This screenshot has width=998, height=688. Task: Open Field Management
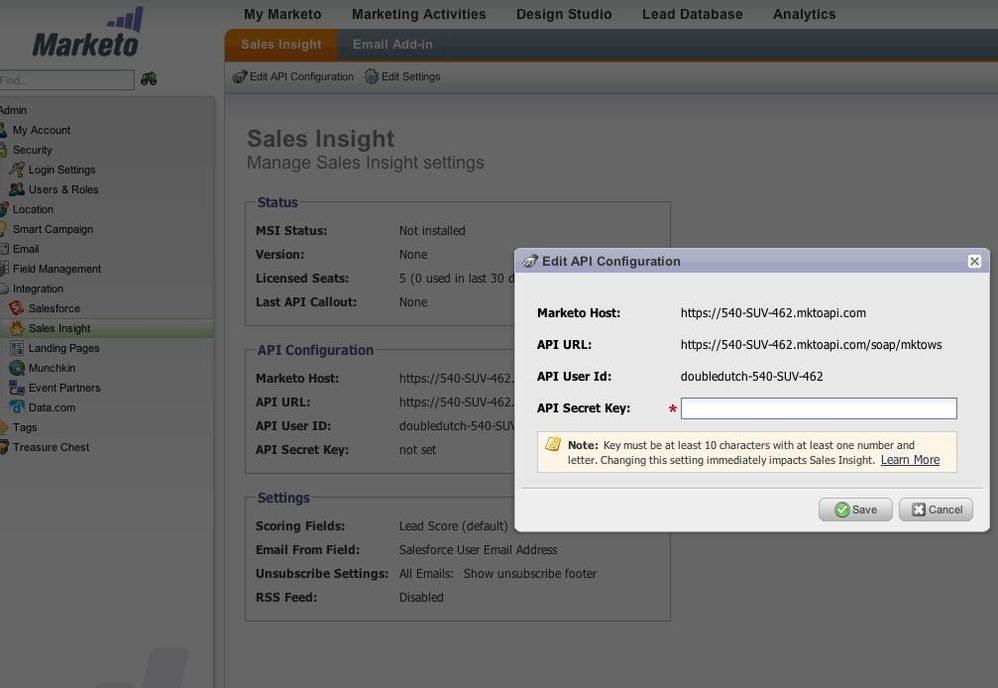tap(57, 269)
